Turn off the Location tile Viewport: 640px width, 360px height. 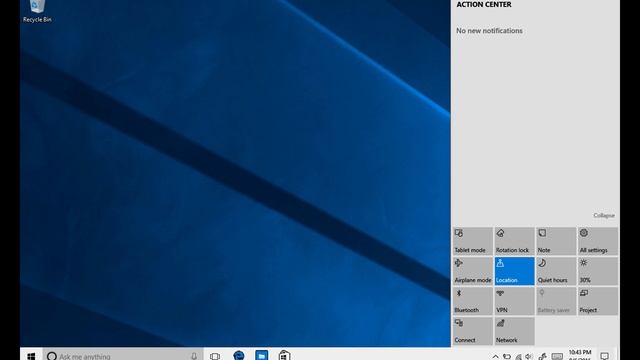(x=514, y=271)
